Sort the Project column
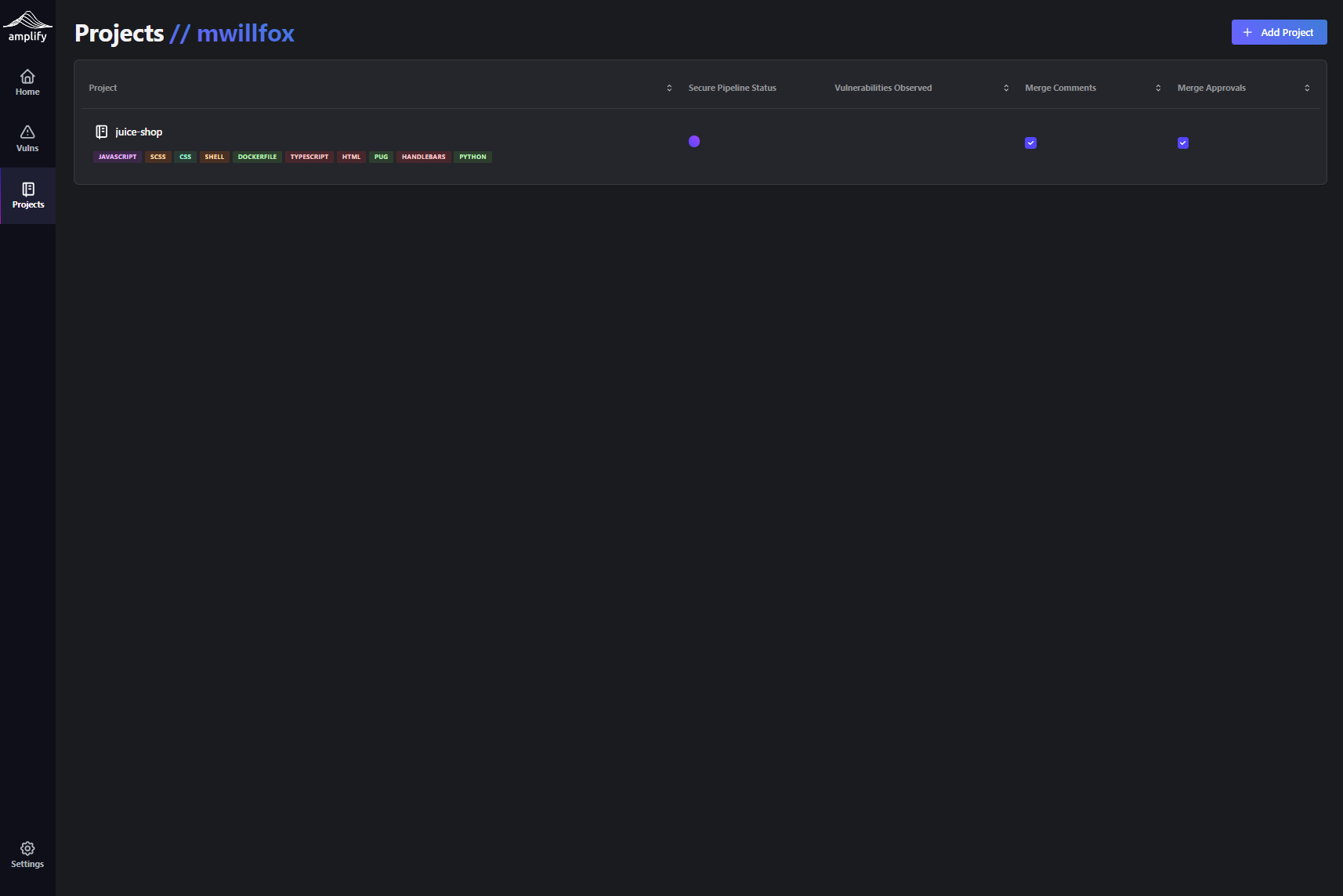 coord(669,88)
